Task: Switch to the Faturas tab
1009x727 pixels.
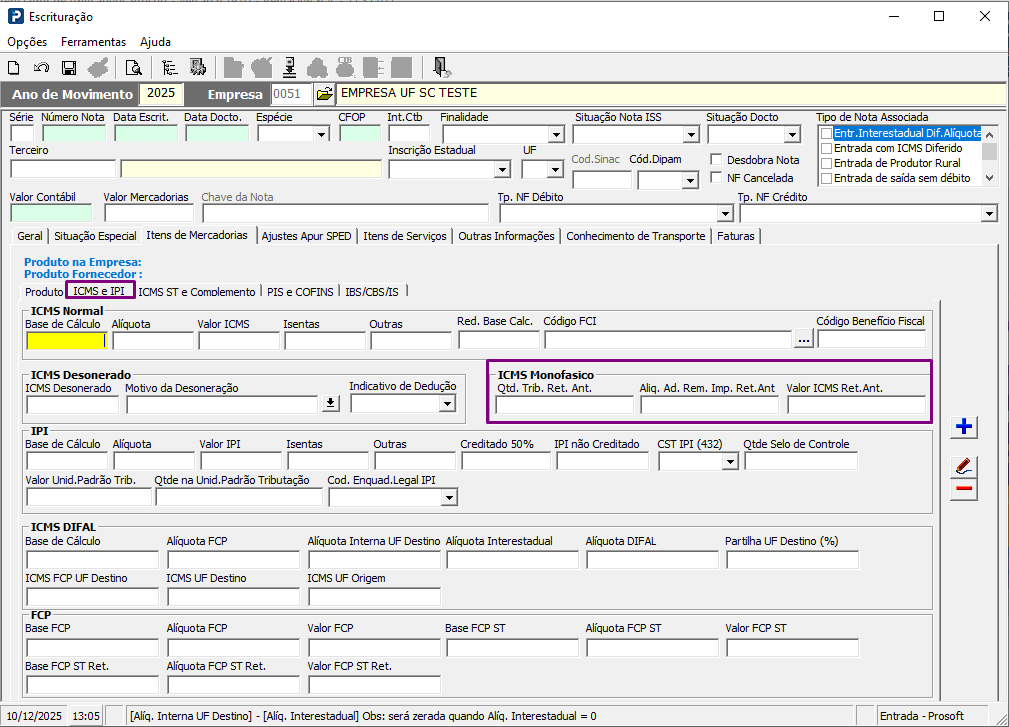Action: [x=736, y=236]
